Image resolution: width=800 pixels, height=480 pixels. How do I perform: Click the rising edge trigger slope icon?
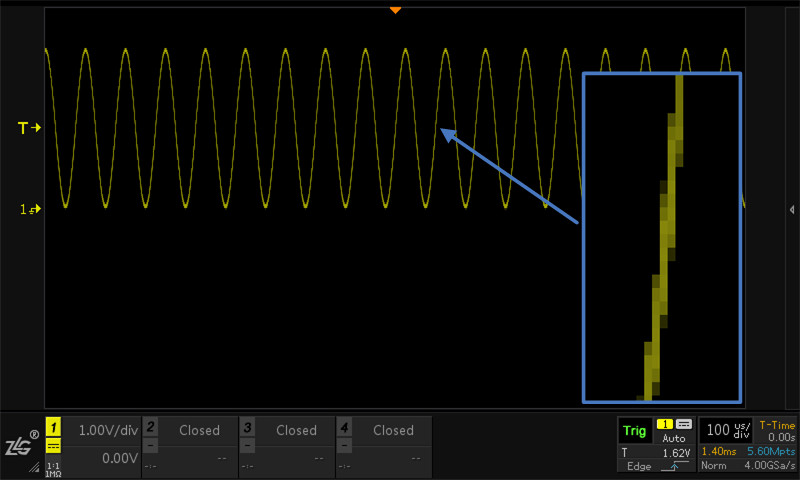(x=674, y=466)
